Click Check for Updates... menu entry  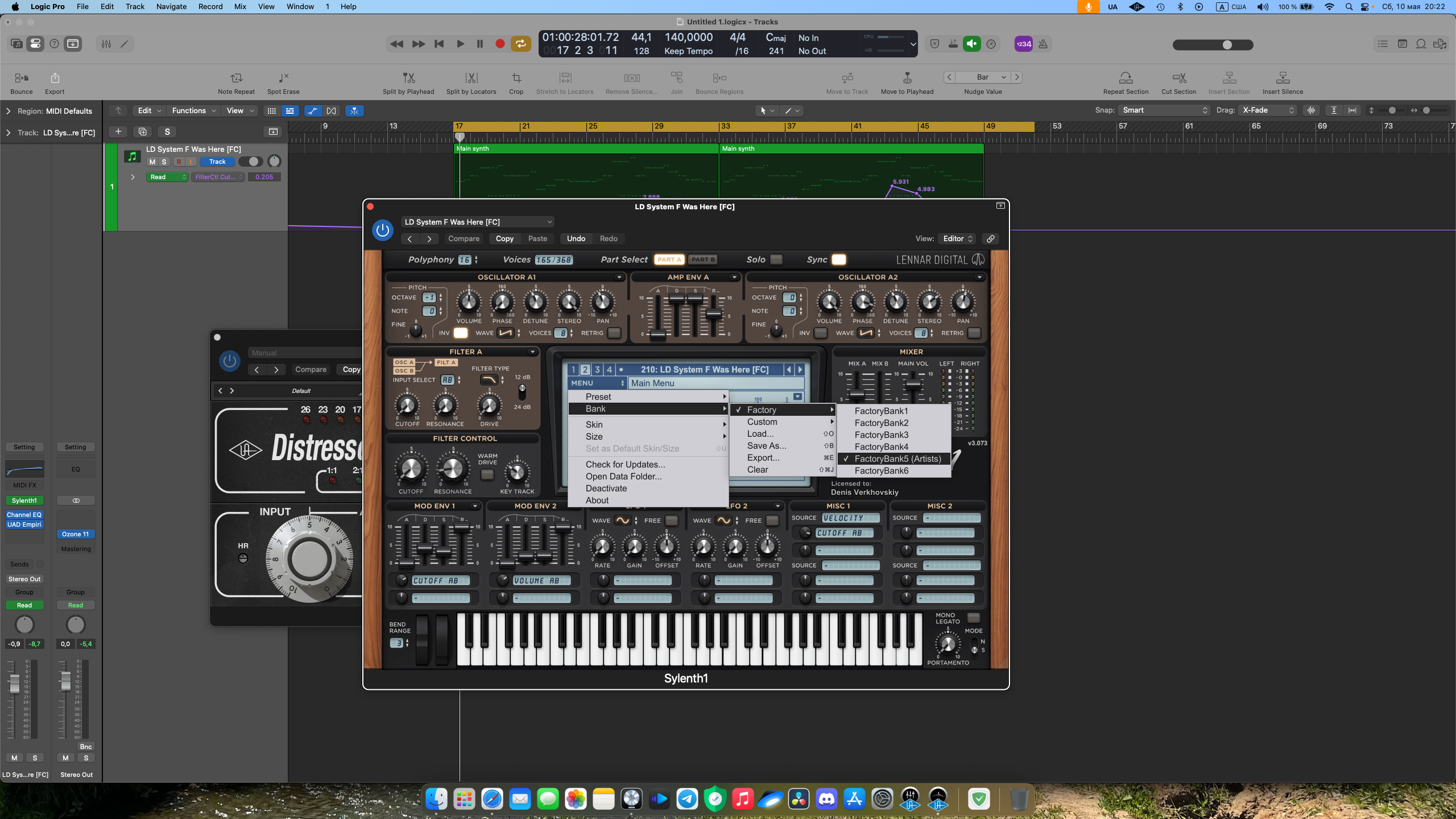pyautogui.click(x=648, y=465)
